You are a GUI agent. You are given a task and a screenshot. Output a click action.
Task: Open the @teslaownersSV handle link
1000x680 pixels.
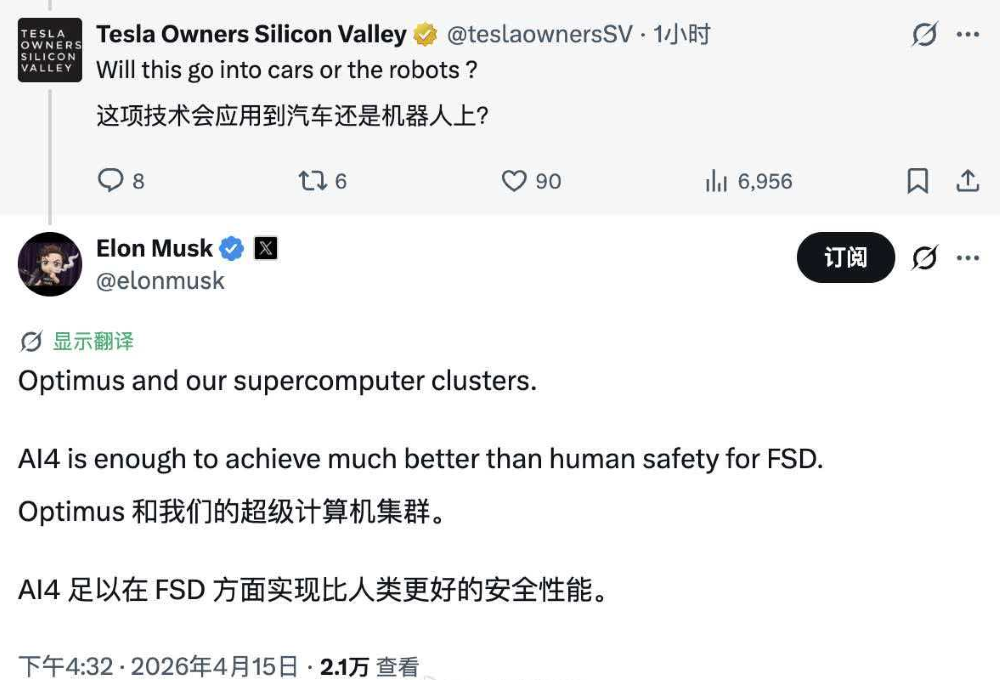click(x=538, y=34)
